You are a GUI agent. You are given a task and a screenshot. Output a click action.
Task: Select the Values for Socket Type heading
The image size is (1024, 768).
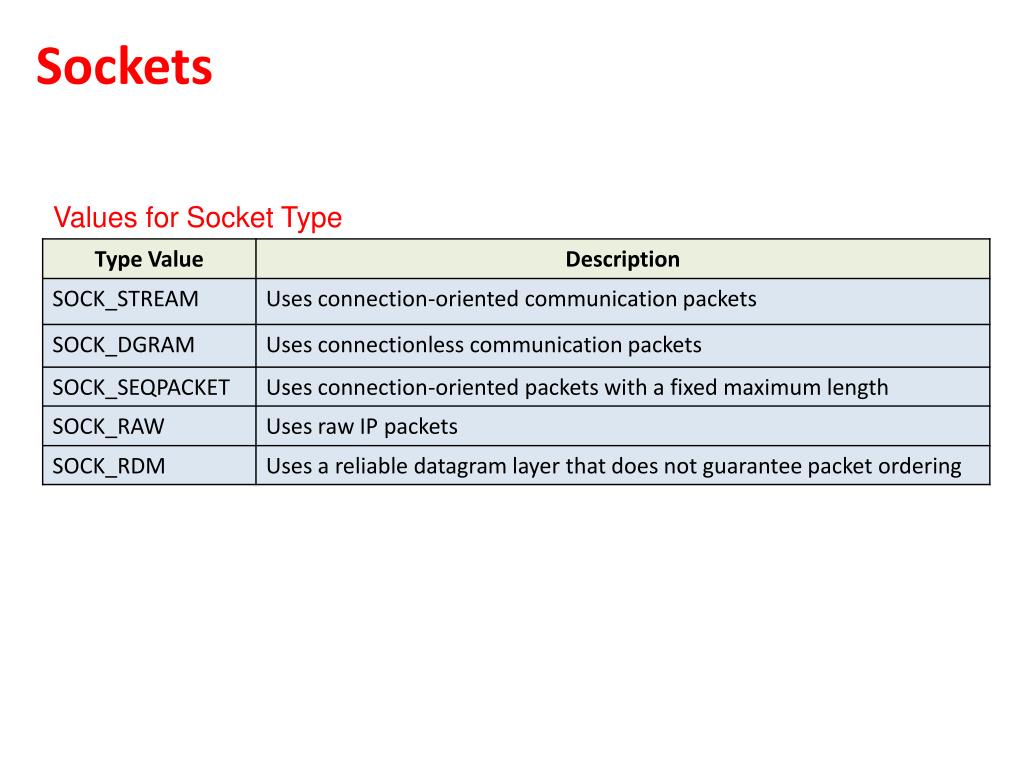click(197, 217)
